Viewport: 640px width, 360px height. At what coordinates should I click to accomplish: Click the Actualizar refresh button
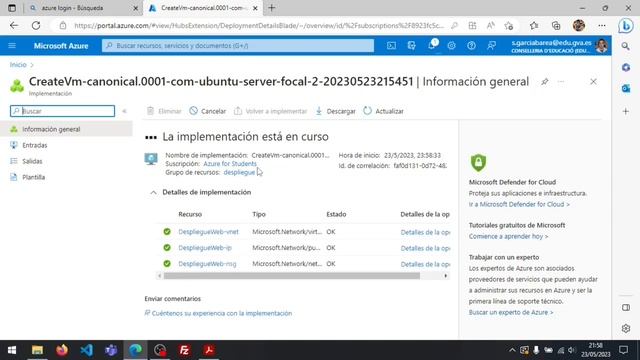click(384, 111)
